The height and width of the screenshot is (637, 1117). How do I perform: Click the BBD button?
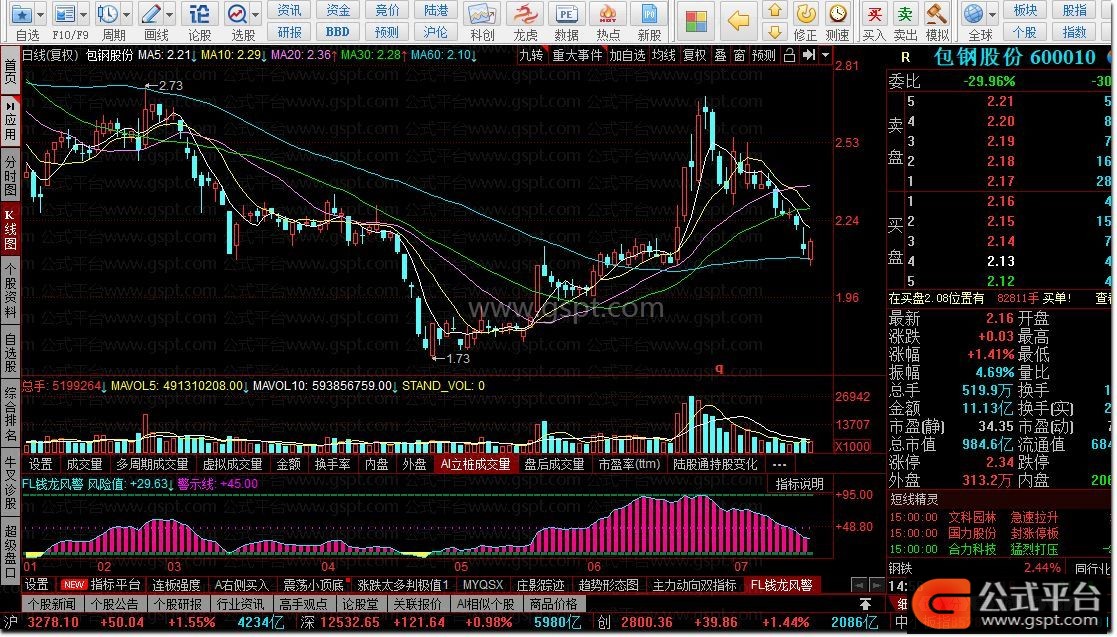[338, 32]
